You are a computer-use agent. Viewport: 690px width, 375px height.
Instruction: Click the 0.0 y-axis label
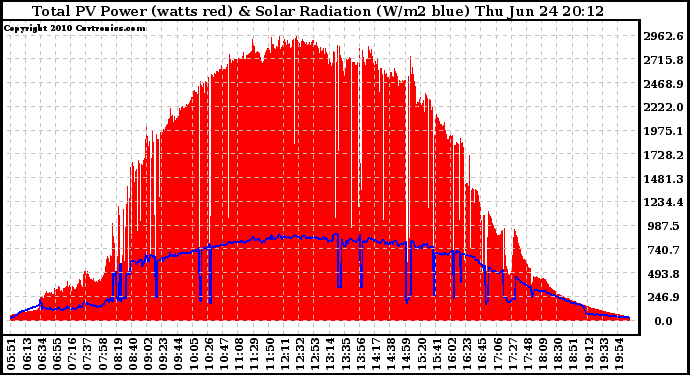point(664,321)
